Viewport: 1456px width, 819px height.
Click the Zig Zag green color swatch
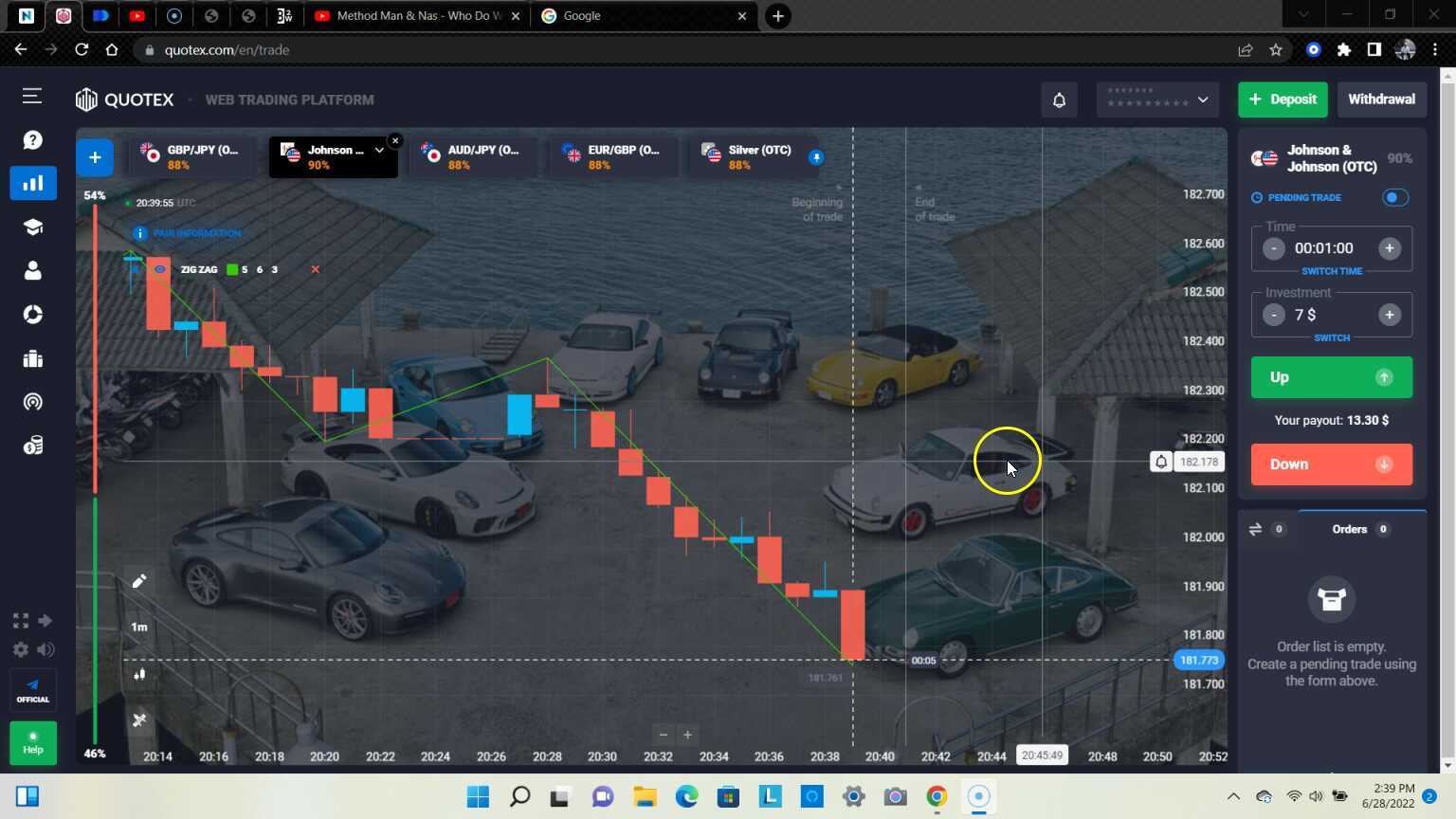click(232, 269)
